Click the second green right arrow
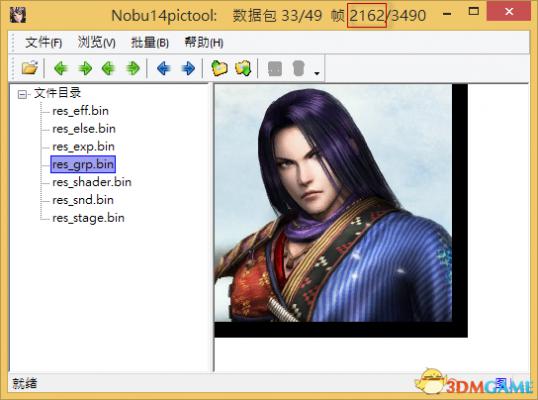Image resolution: width=538 pixels, height=400 pixels. [133, 68]
